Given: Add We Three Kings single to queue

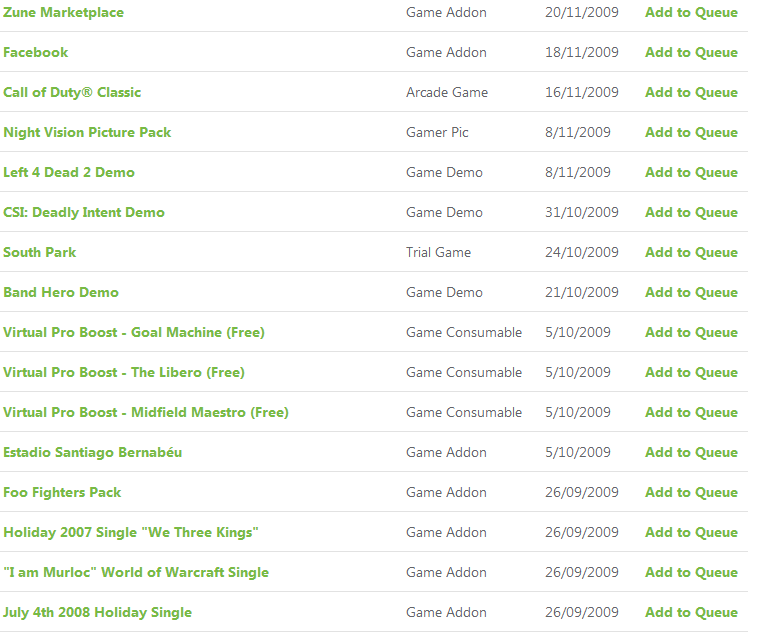Looking at the screenshot, I should 691,532.
